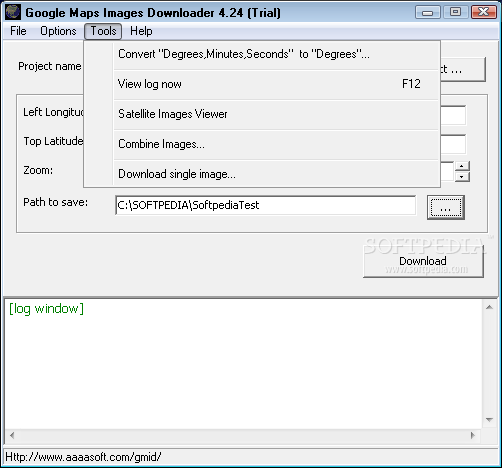
Task: Click the log window scroll down arrow
Action: (x=489, y=420)
